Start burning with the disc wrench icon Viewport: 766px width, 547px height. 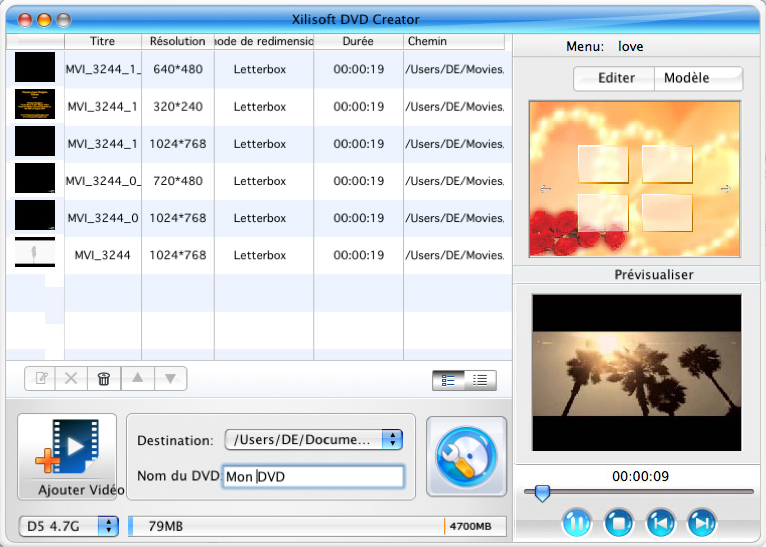coord(466,457)
